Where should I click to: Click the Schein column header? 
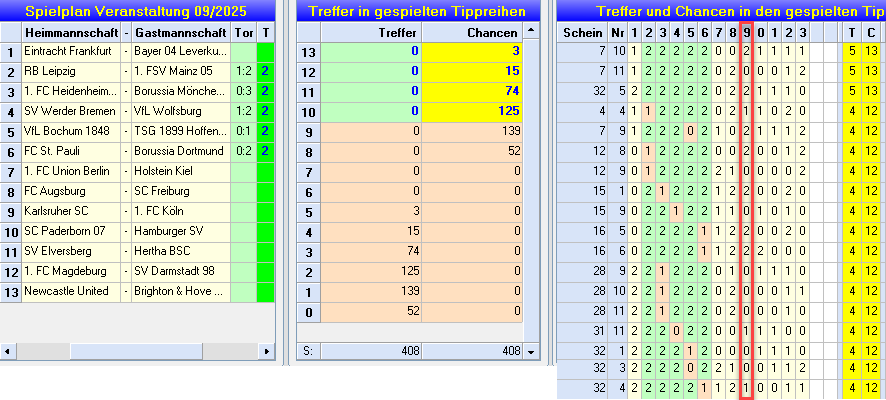click(x=581, y=33)
